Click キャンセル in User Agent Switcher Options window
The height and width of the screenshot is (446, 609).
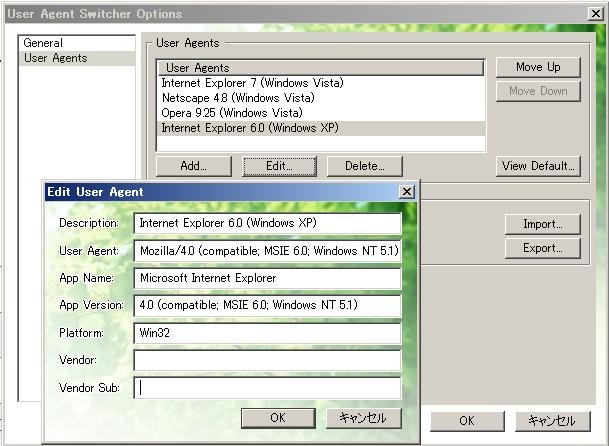pos(552,421)
